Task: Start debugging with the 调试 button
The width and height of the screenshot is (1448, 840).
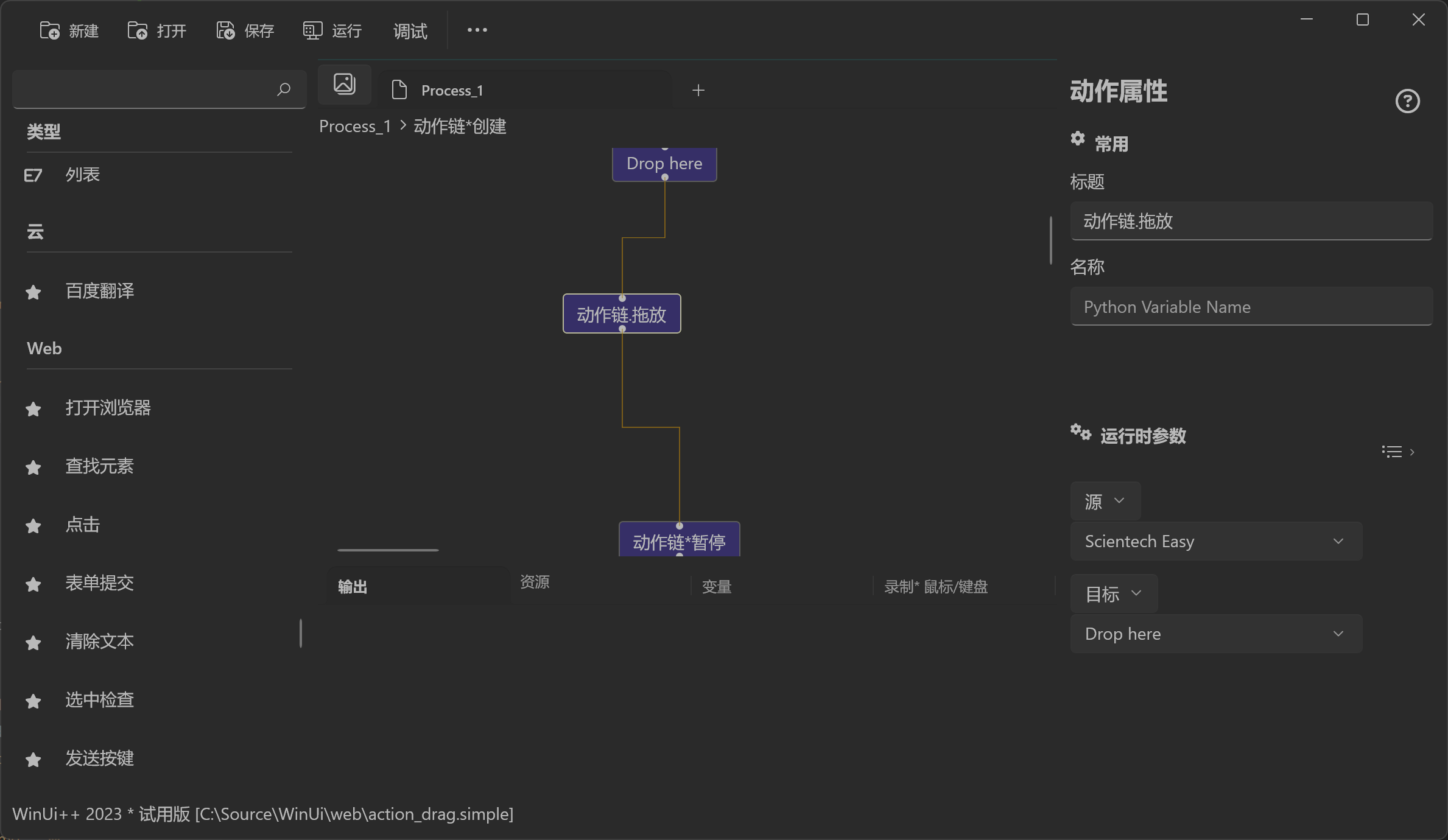Action: pyautogui.click(x=409, y=31)
